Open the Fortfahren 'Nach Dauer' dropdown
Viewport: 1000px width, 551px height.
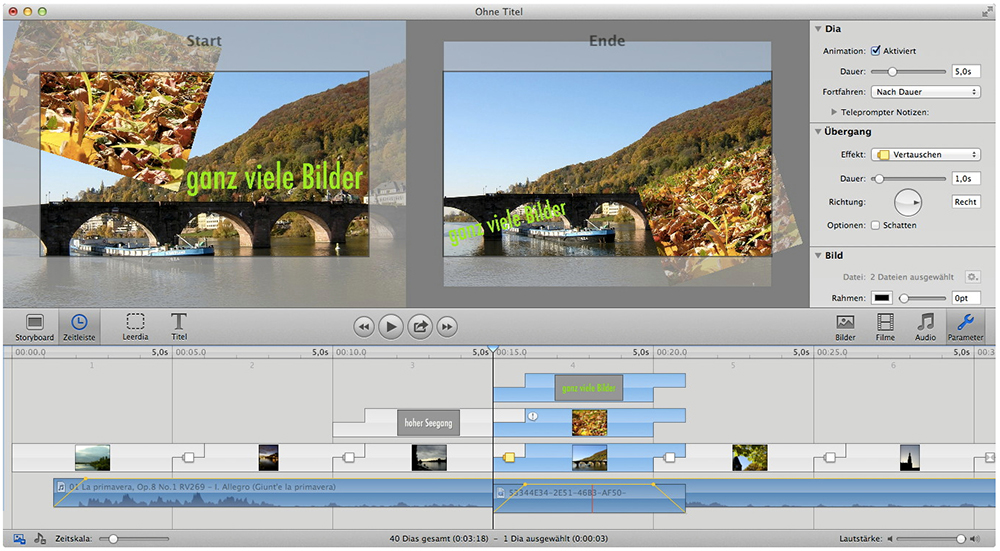tap(925, 92)
